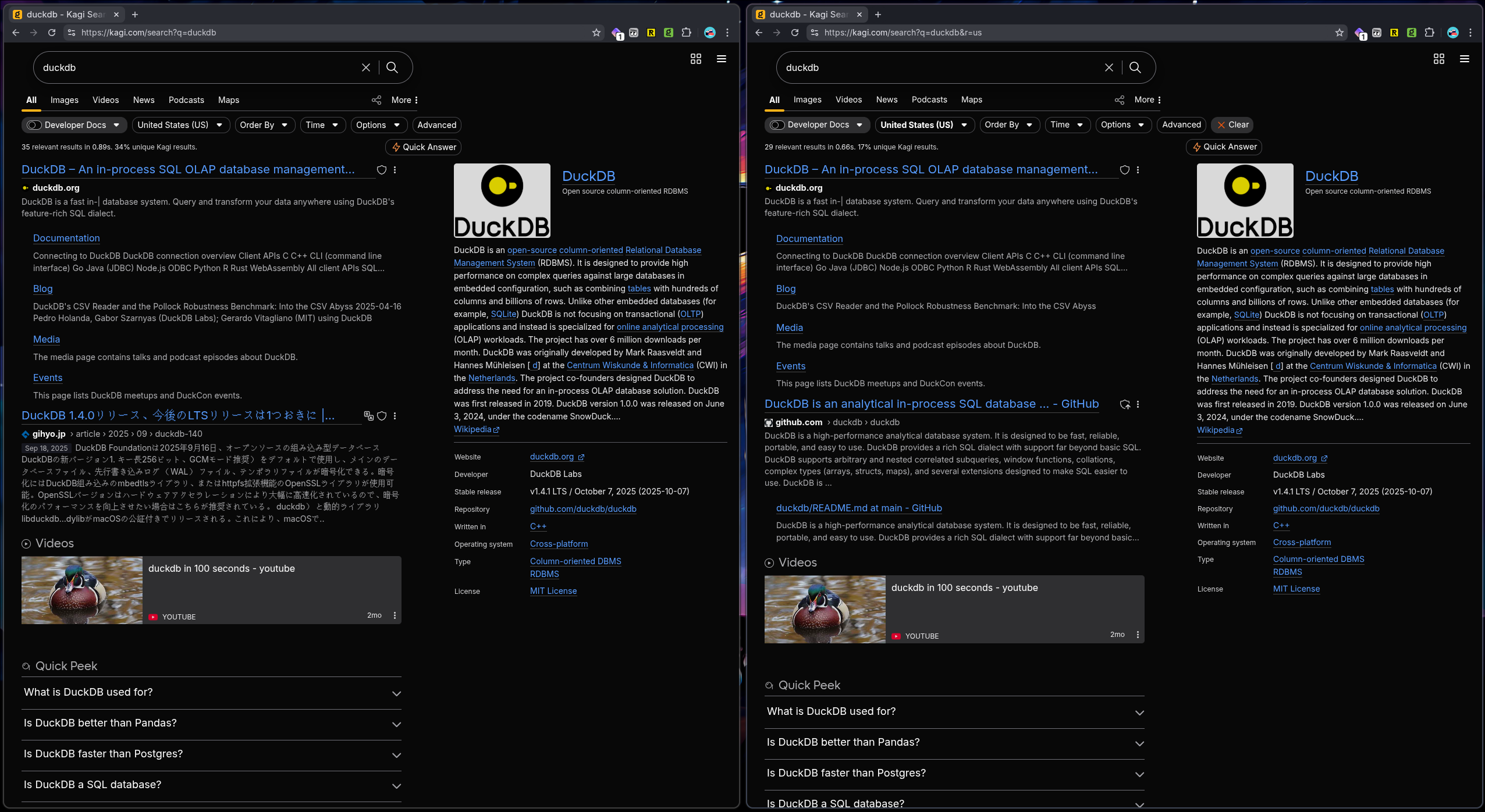Click the share icon next to More in the left window
1485x812 pixels.
(376, 100)
